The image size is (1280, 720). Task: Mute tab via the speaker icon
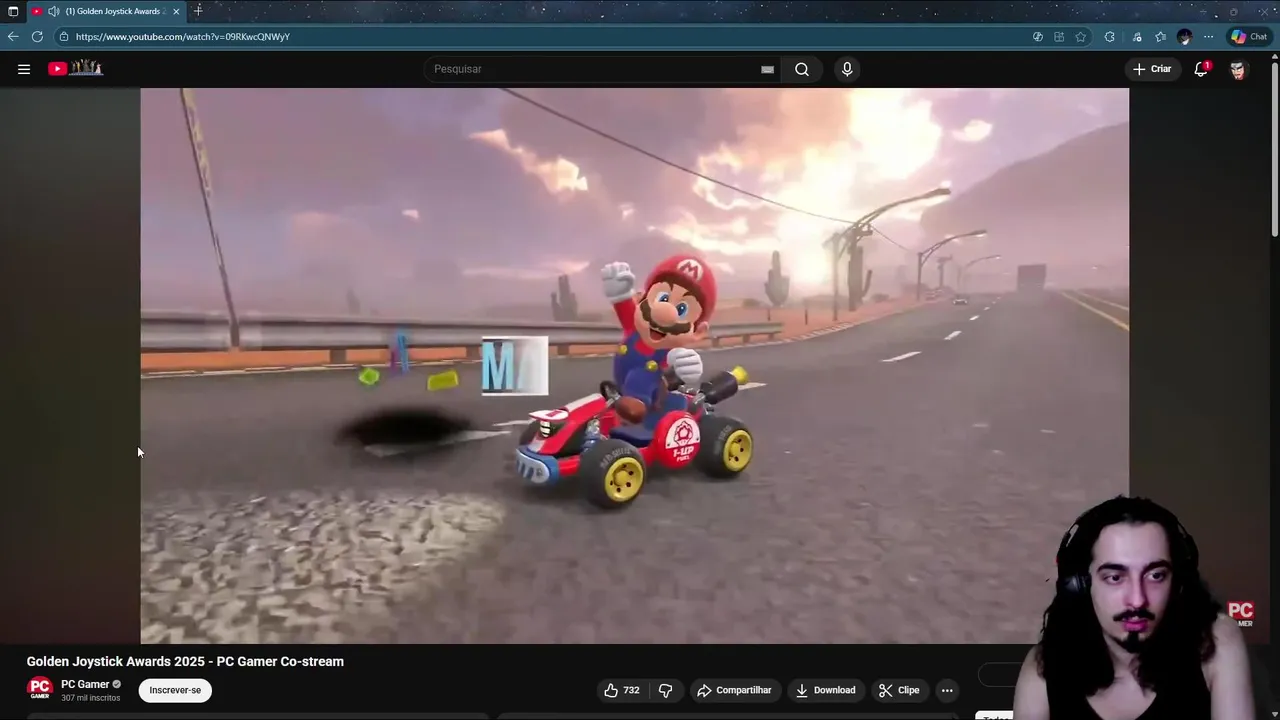point(53,11)
